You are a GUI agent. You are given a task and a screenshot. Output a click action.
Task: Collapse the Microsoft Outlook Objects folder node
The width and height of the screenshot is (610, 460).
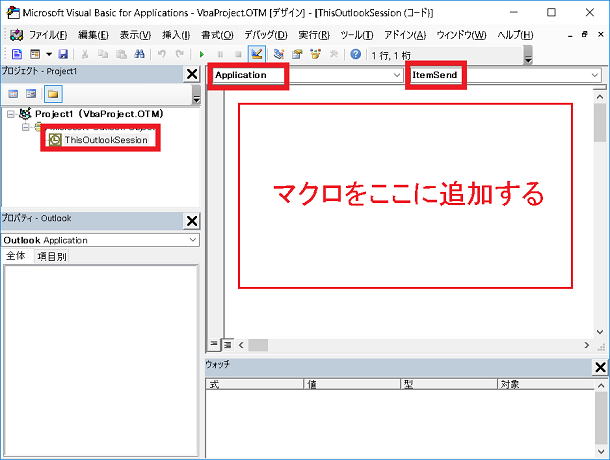[26, 127]
